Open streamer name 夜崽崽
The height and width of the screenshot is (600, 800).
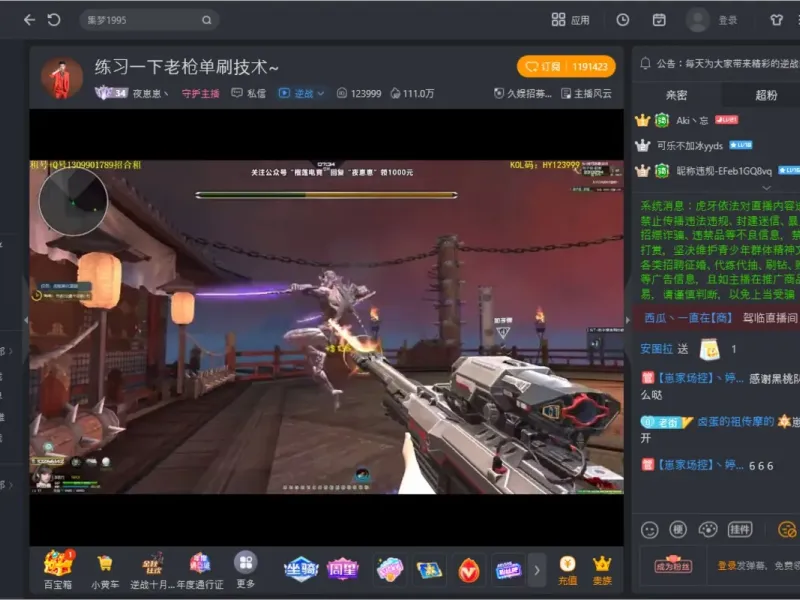(x=150, y=93)
